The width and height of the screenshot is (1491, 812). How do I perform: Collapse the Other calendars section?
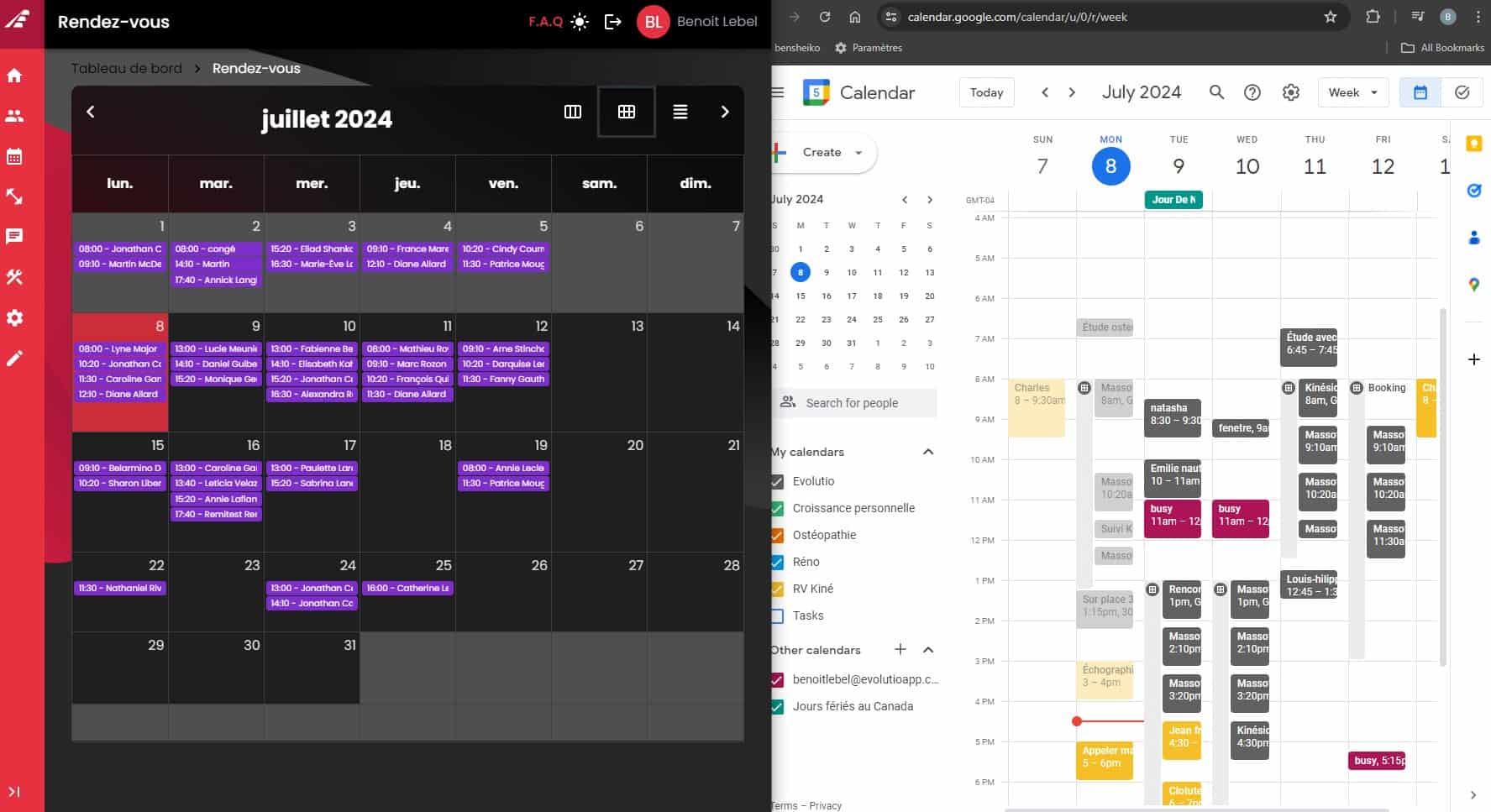click(x=928, y=650)
